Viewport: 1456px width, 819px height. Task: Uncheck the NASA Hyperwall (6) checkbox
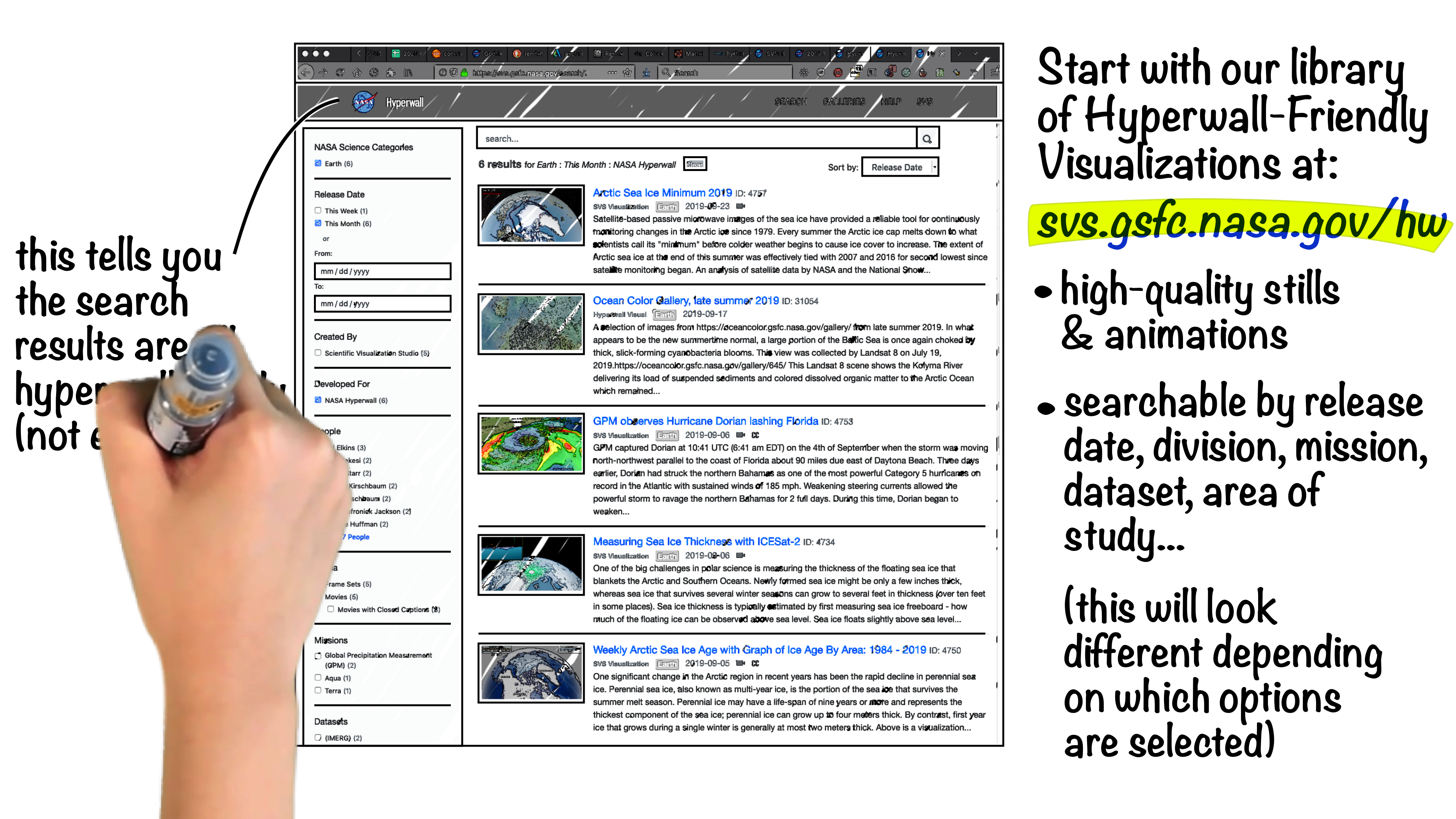(318, 400)
